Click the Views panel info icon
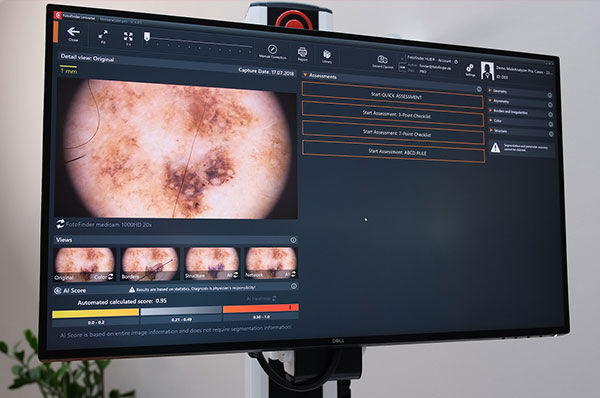 pyautogui.click(x=293, y=240)
